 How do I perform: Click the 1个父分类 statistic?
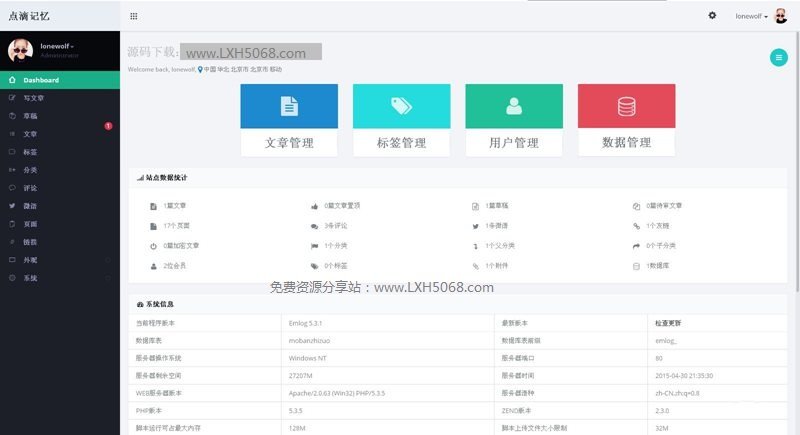coord(499,245)
